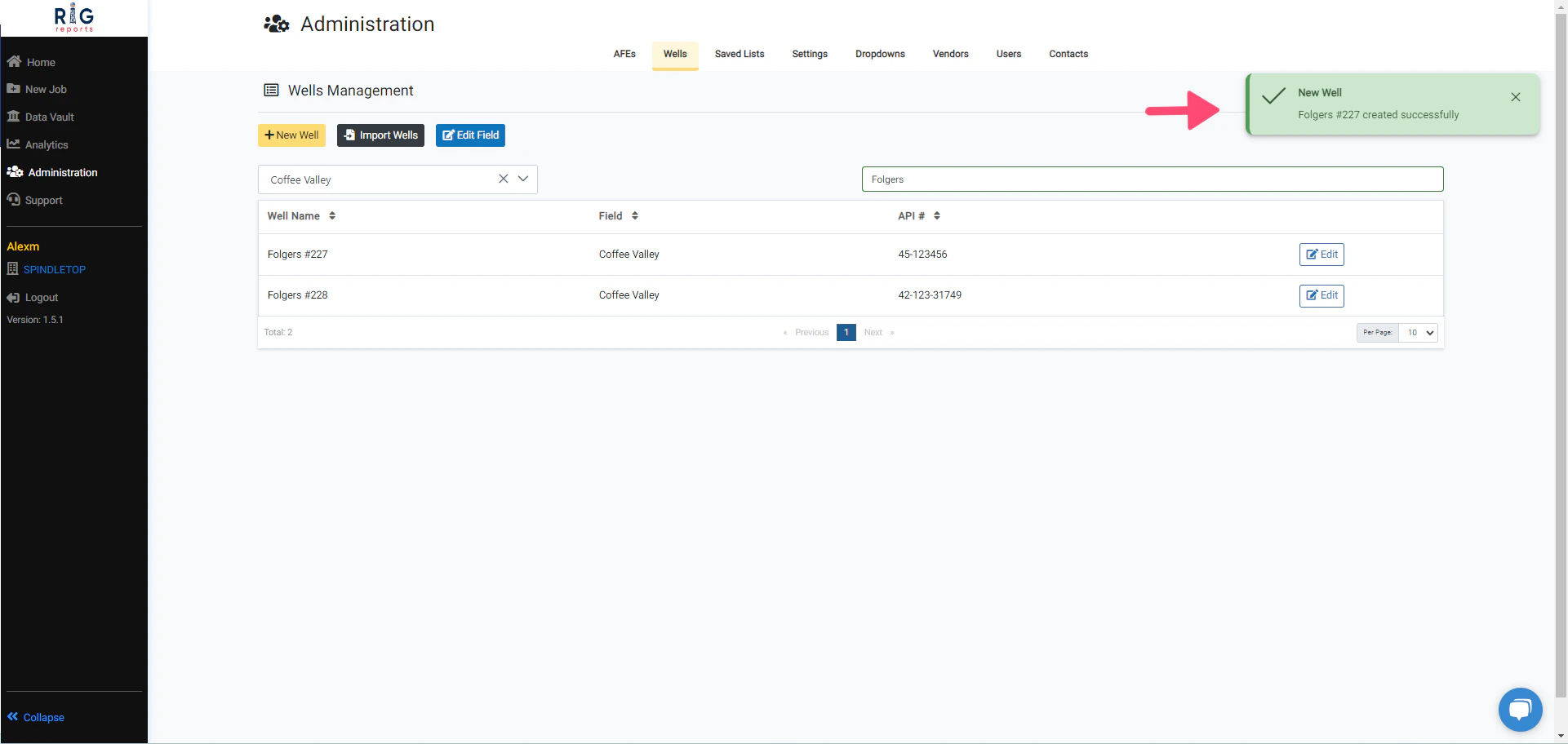Click API number 42-123-31749
This screenshot has height=744, width=1568.
(x=930, y=295)
